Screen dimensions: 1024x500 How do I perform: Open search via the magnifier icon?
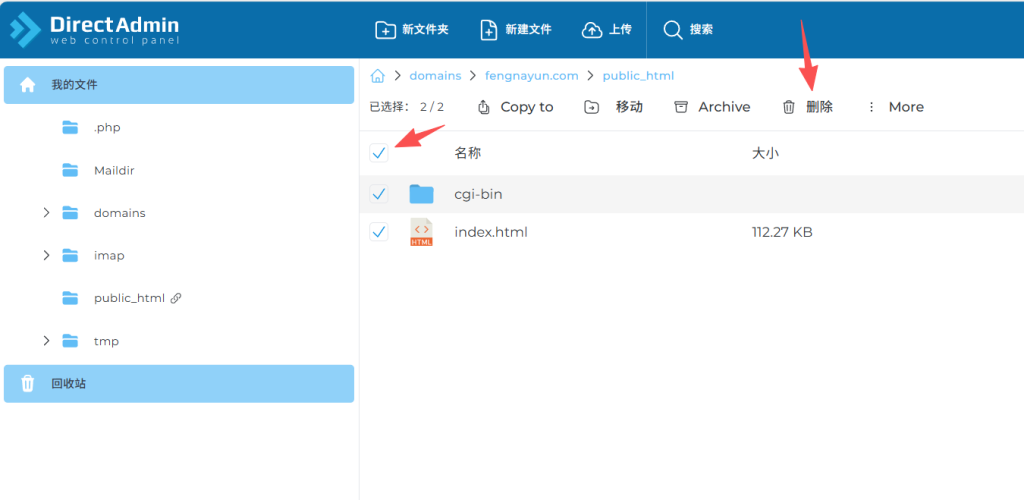pos(673,30)
